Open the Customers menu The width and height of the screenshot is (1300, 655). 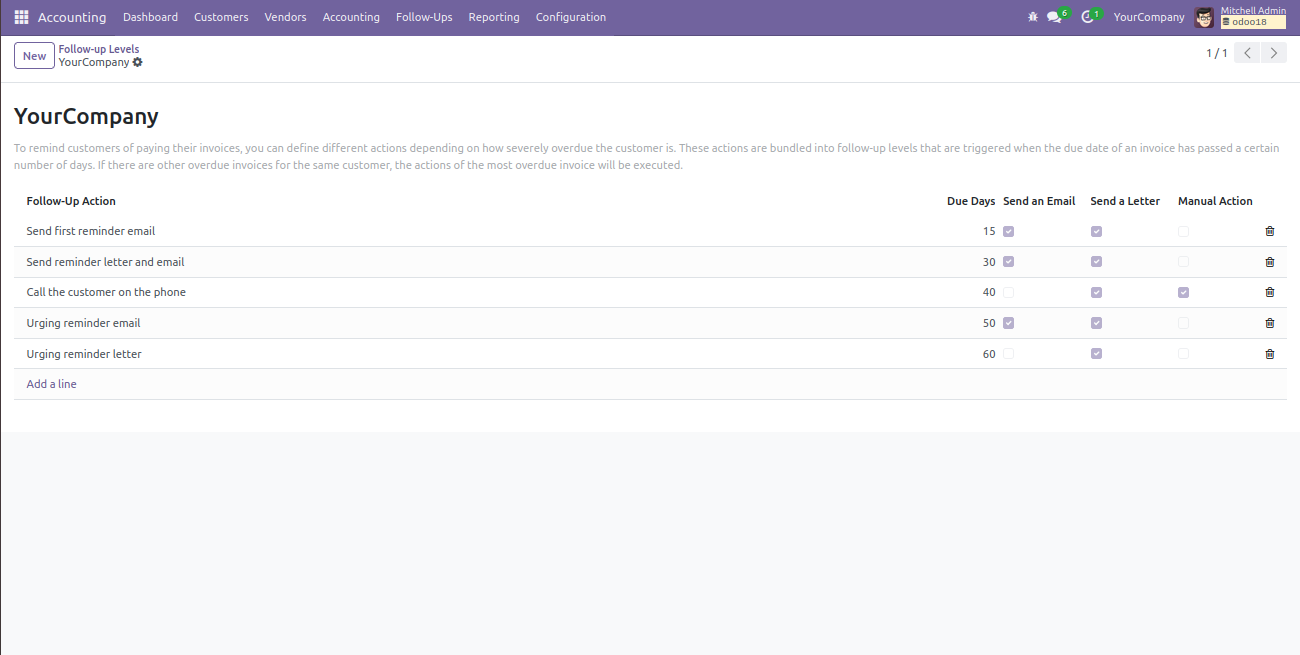click(221, 17)
